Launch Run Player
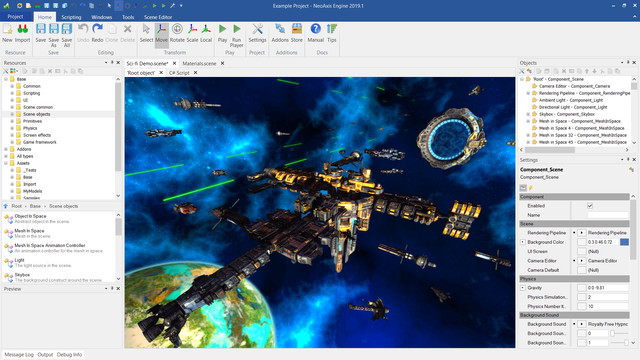 237,35
